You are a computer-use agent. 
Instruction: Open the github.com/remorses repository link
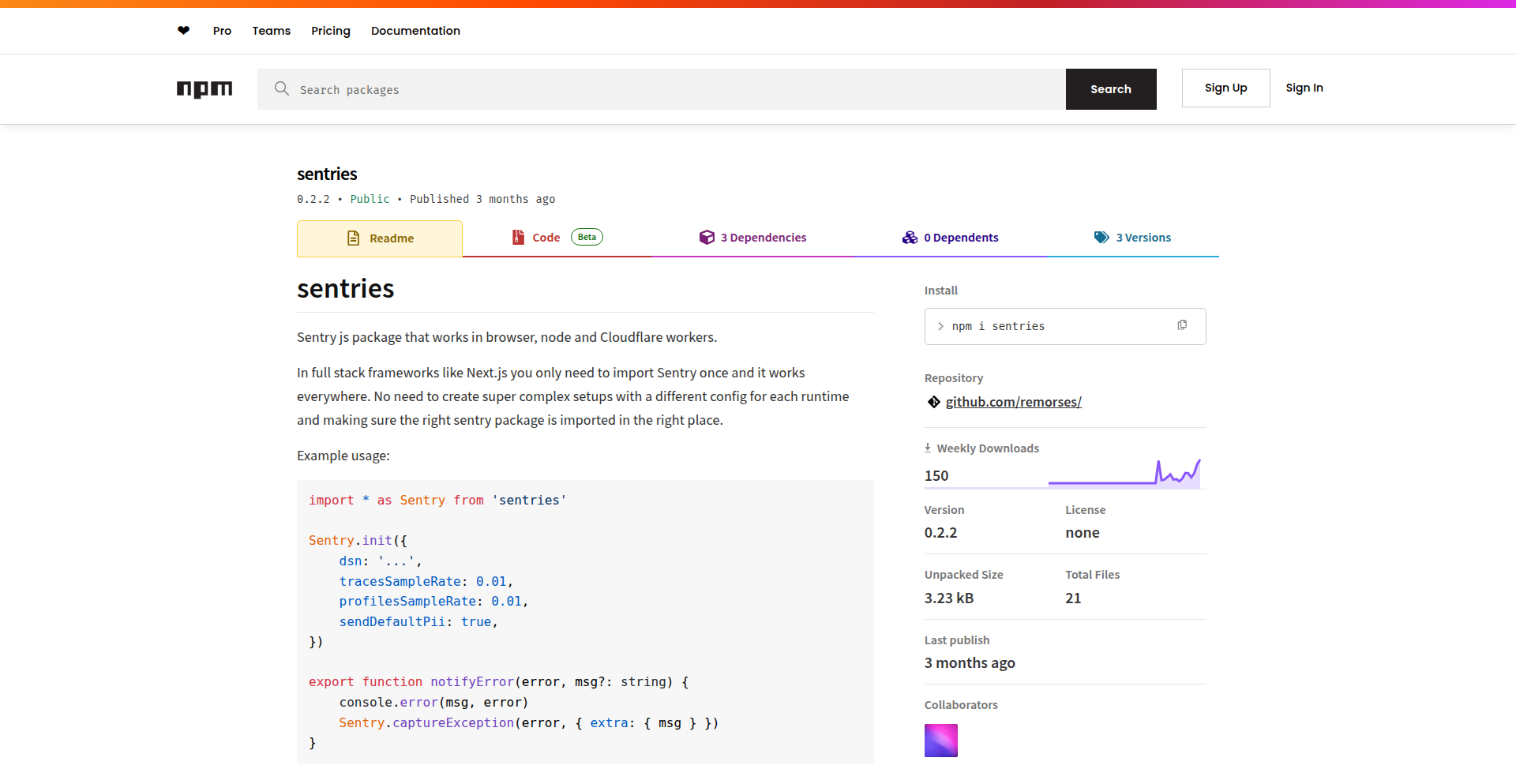click(1013, 402)
